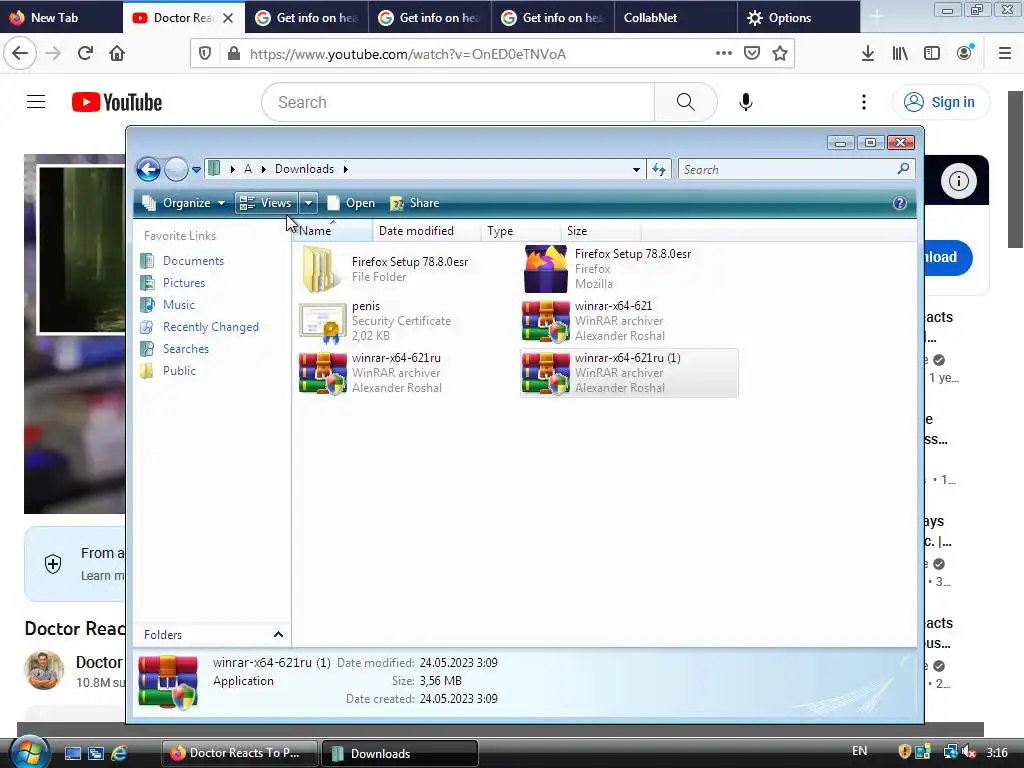Open the Windows Start orb
The image size is (1024, 768).
point(29,752)
